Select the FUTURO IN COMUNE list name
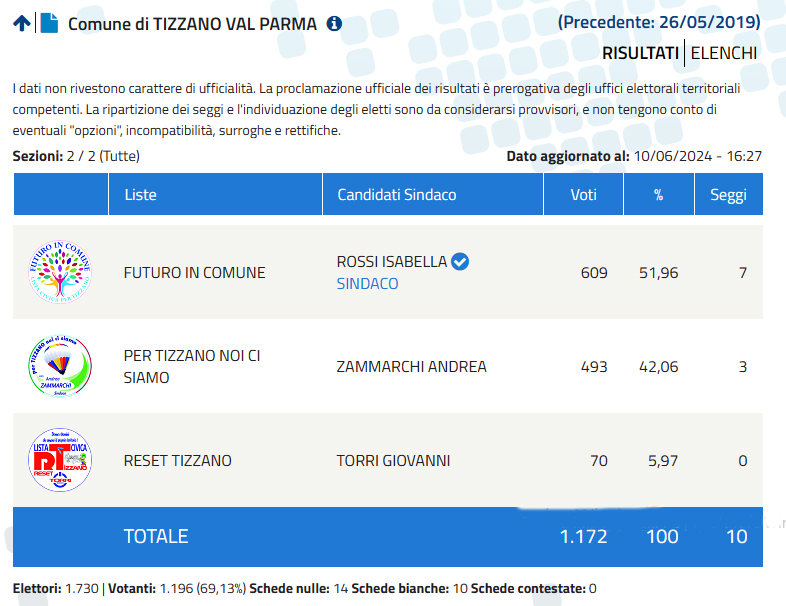 tap(194, 273)
